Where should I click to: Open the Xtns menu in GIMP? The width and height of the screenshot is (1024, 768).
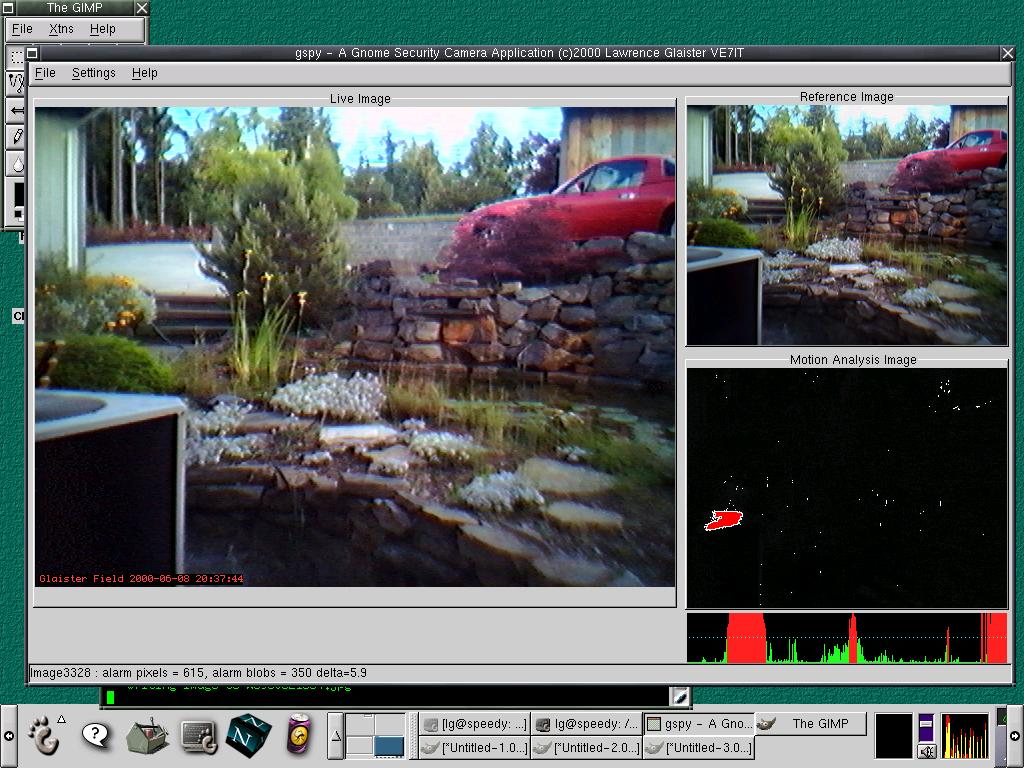pos(61,29)
